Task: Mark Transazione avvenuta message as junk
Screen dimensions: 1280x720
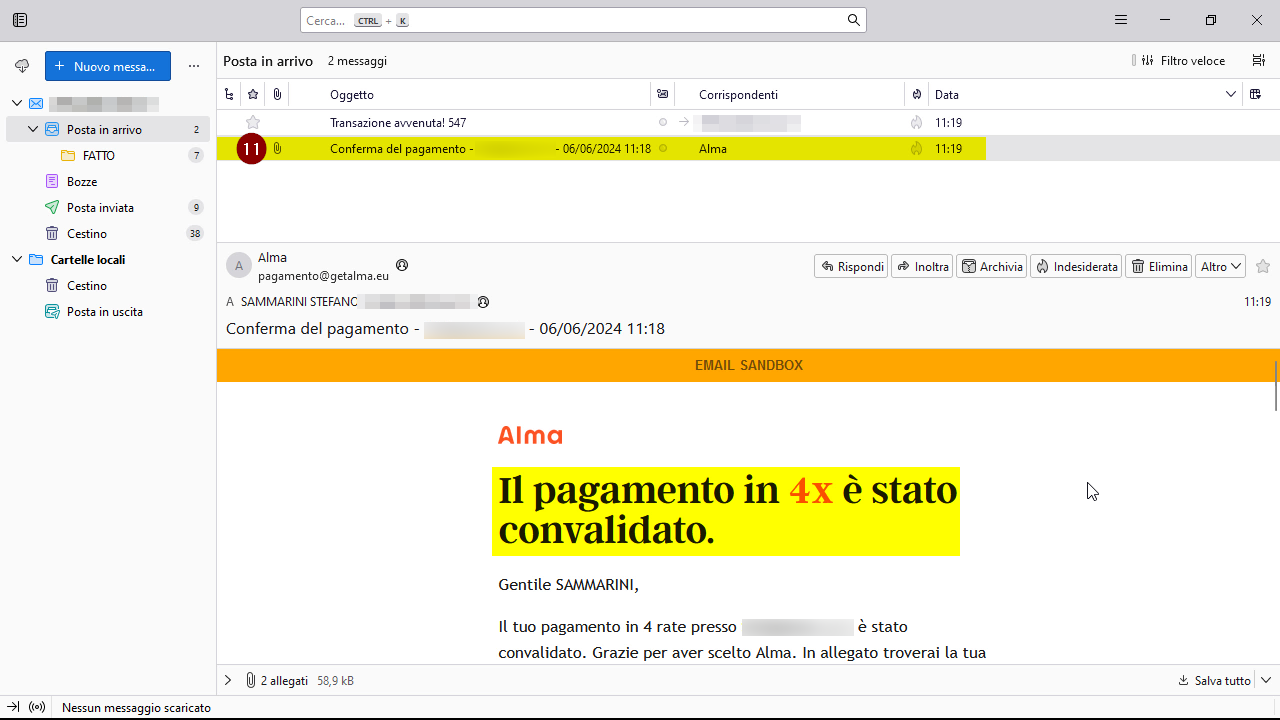Action: (x=917, y=122)
